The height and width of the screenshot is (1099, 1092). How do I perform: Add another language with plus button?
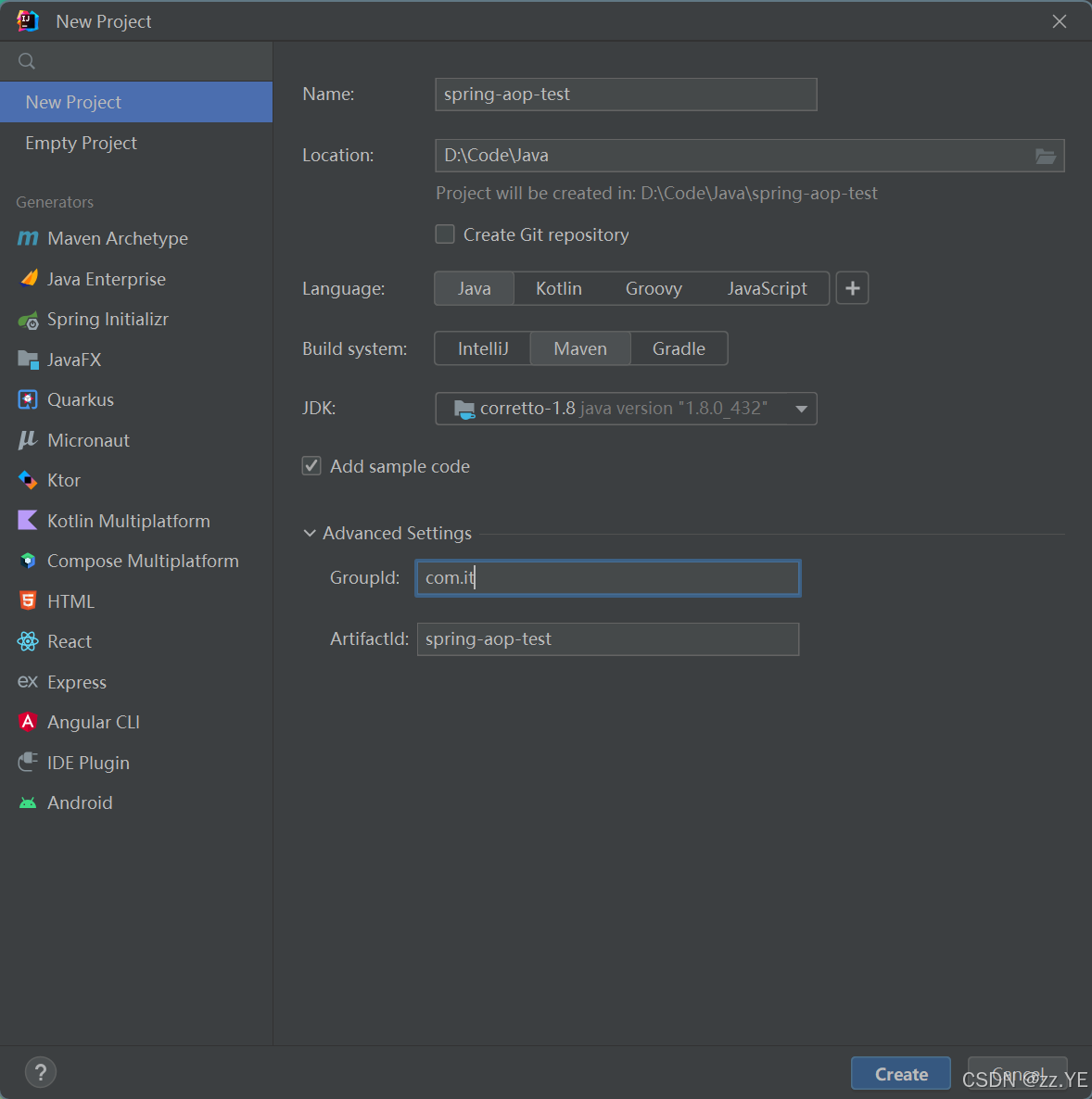pyautogui.click(x=852, y=288)
